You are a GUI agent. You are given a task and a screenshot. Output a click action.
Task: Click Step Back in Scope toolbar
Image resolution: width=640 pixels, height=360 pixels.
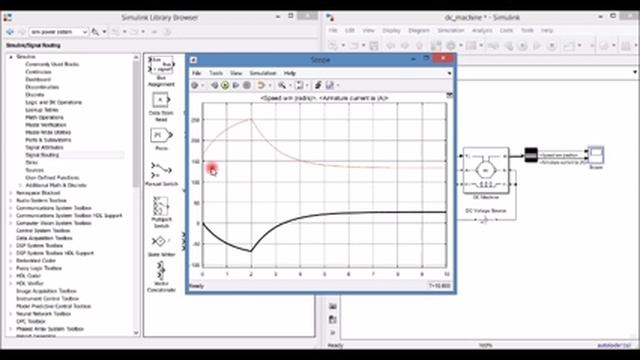click(214, 85)
